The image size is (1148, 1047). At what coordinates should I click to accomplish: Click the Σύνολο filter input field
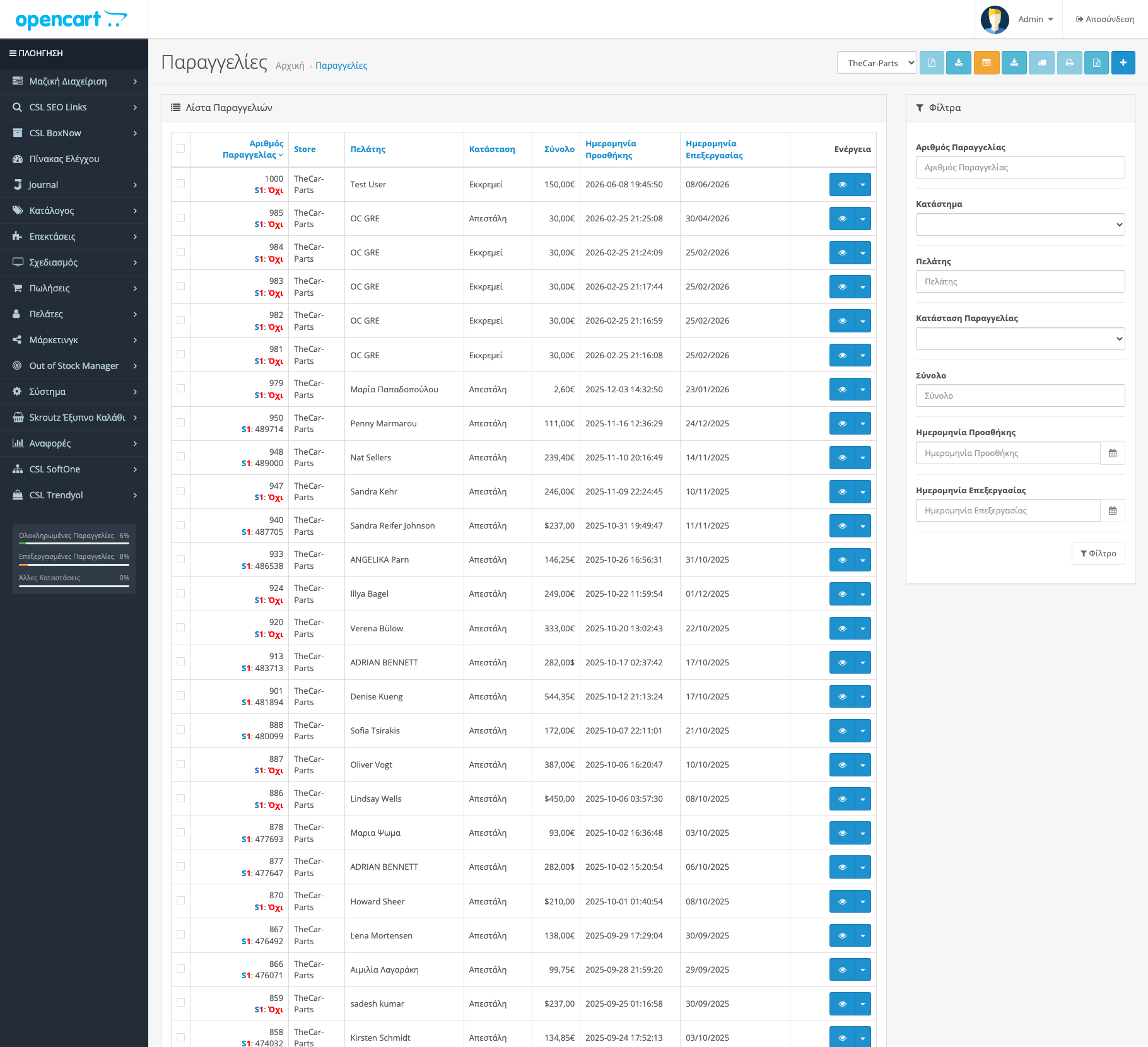[x=1020, y=395]
